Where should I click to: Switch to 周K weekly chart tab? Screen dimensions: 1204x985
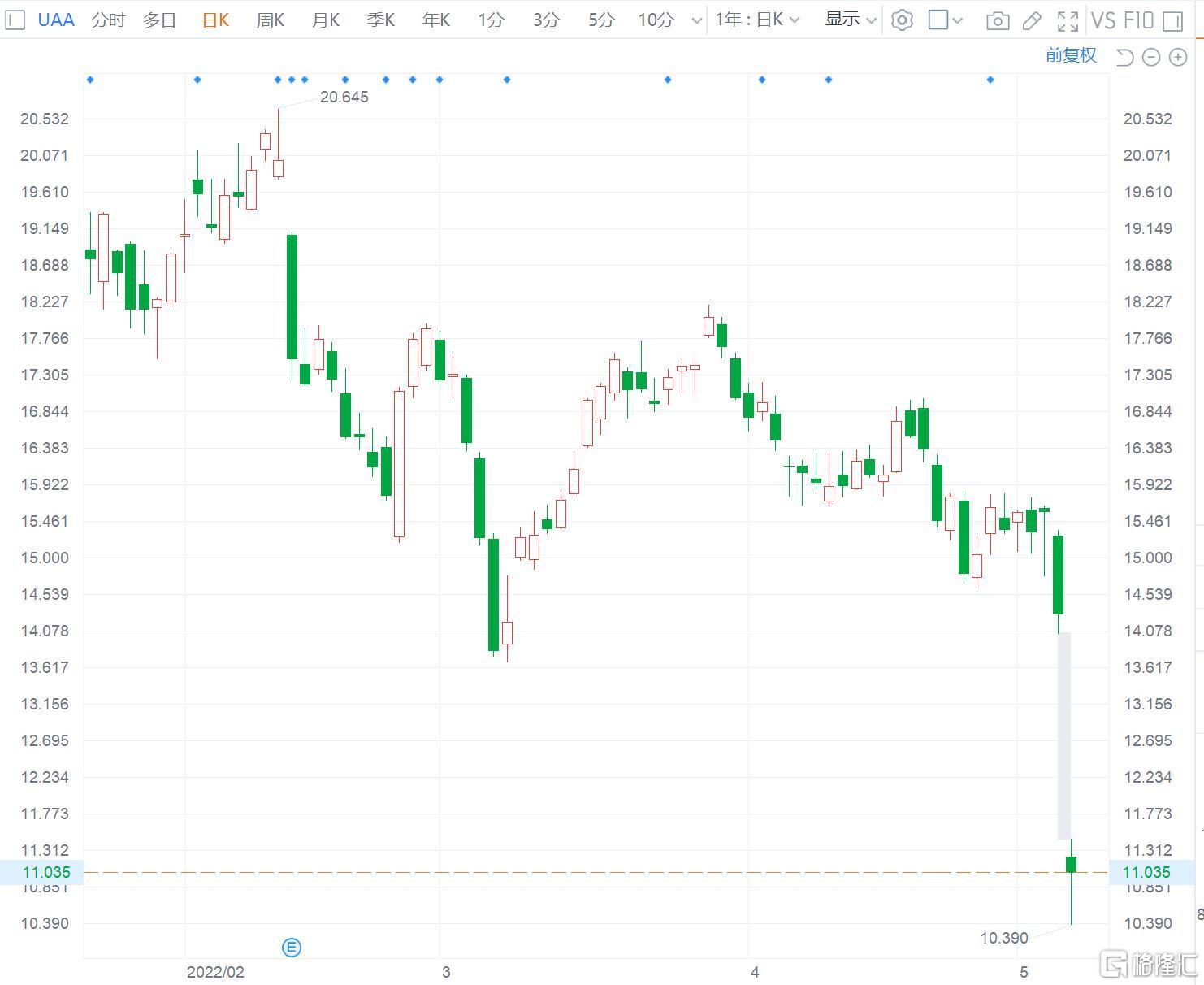[x=270, y=20]
